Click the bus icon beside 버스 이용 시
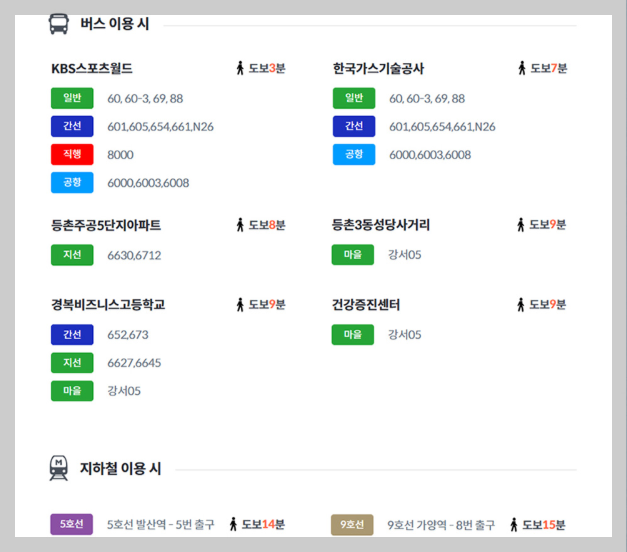Screen dimensions: 627x552 [x=58, y=24]
